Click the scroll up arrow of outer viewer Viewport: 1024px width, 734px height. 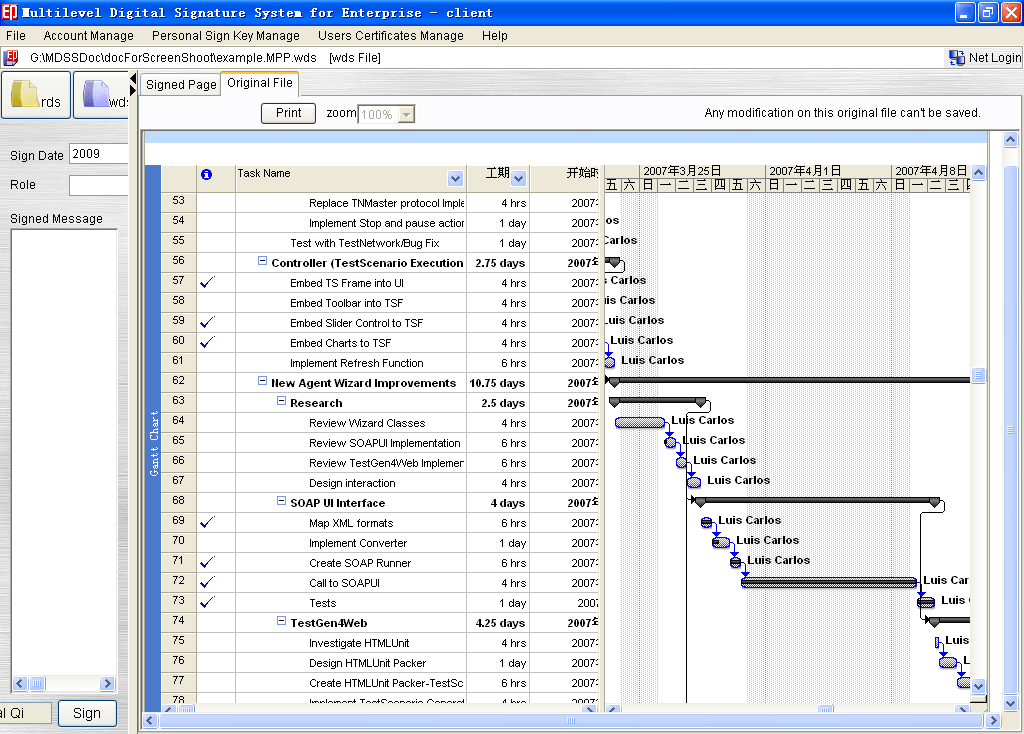(x=1010, y=139)
